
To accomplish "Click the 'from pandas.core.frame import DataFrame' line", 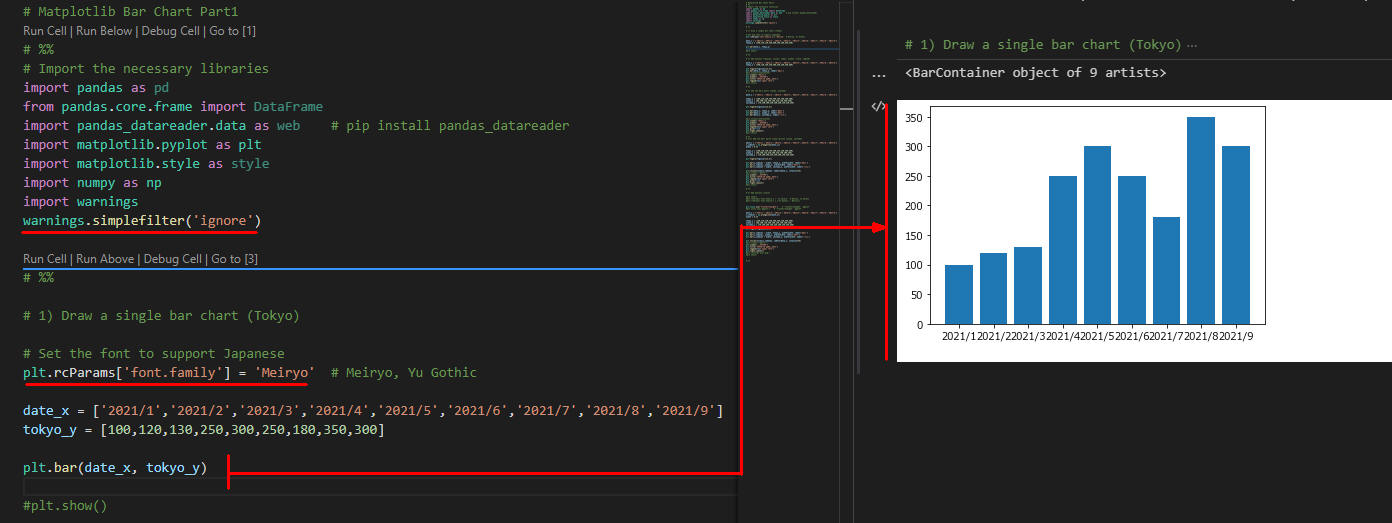I will tap(173, 106).
